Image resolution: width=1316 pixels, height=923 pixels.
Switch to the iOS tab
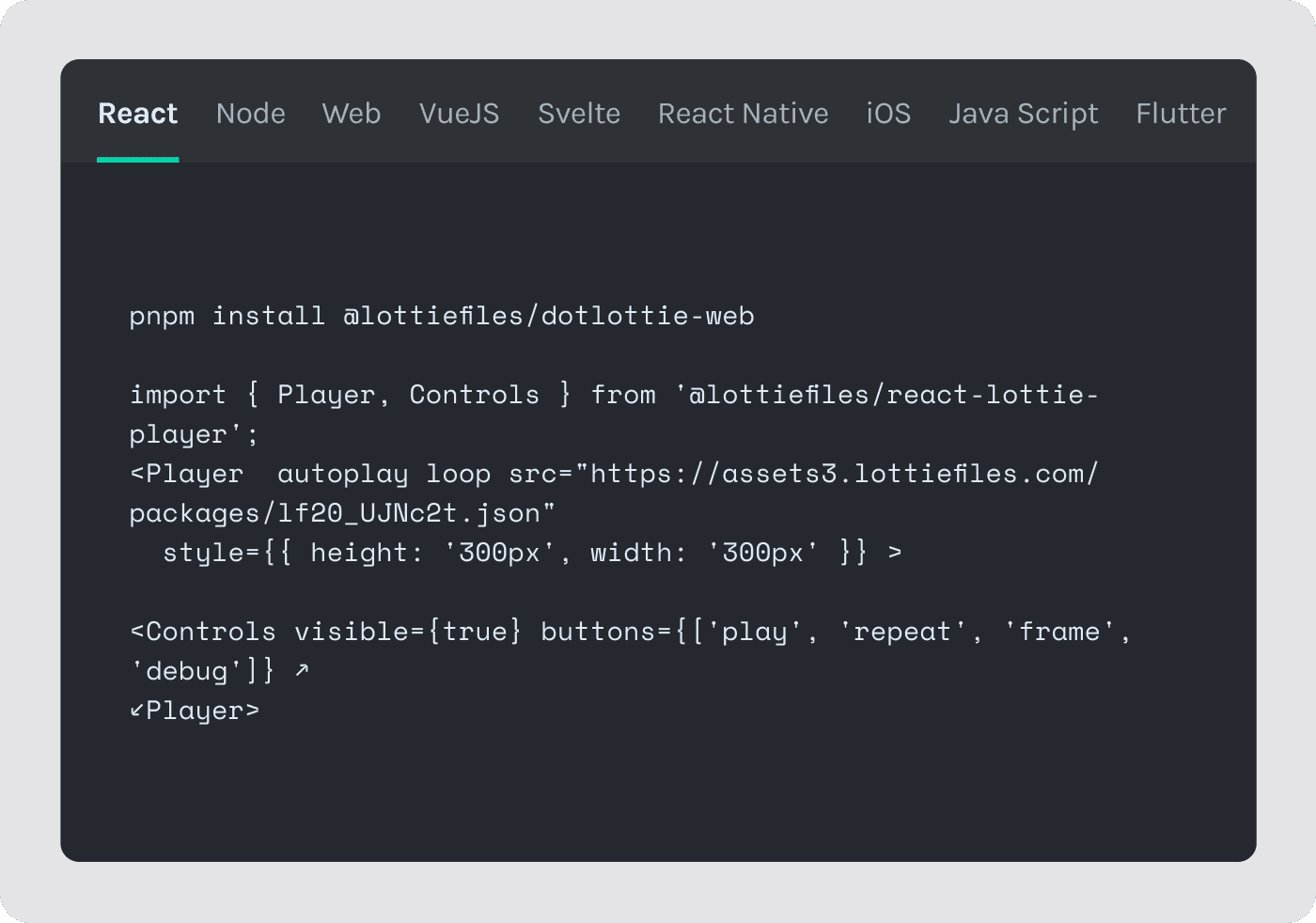[x=888, y=114]
